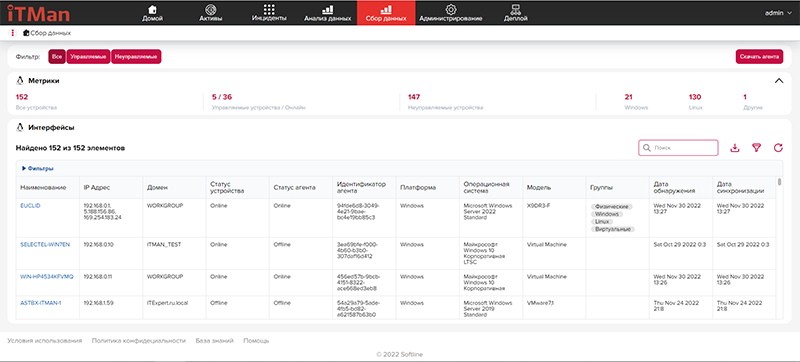Open the three-dot menu beside breadcrumb
Viewport: 800px width, 362px height.
[13, 33]
